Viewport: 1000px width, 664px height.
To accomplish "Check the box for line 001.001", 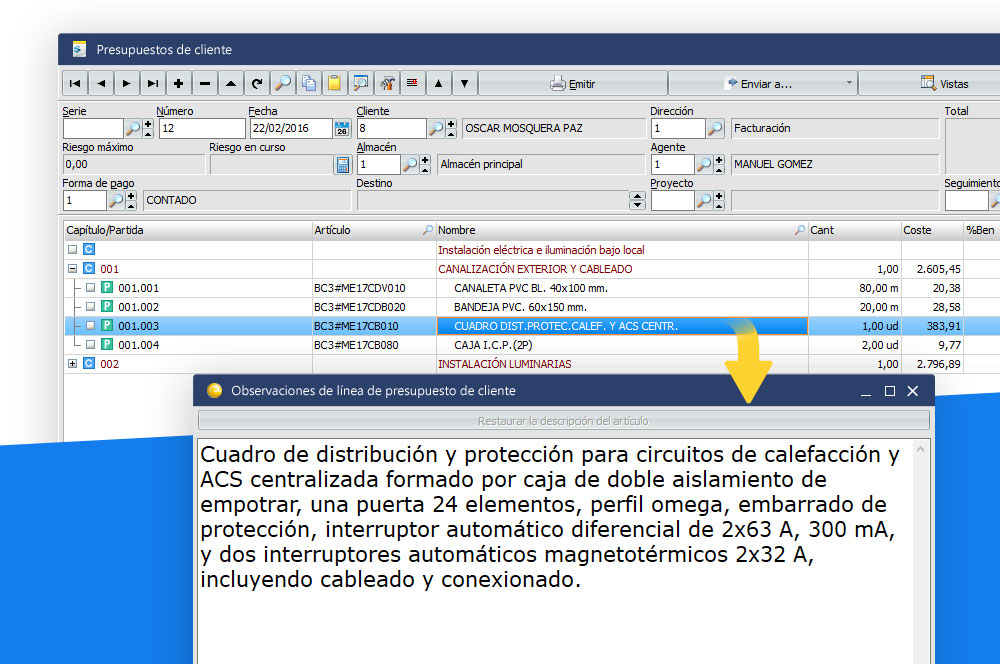I will [x=90, y=288].
